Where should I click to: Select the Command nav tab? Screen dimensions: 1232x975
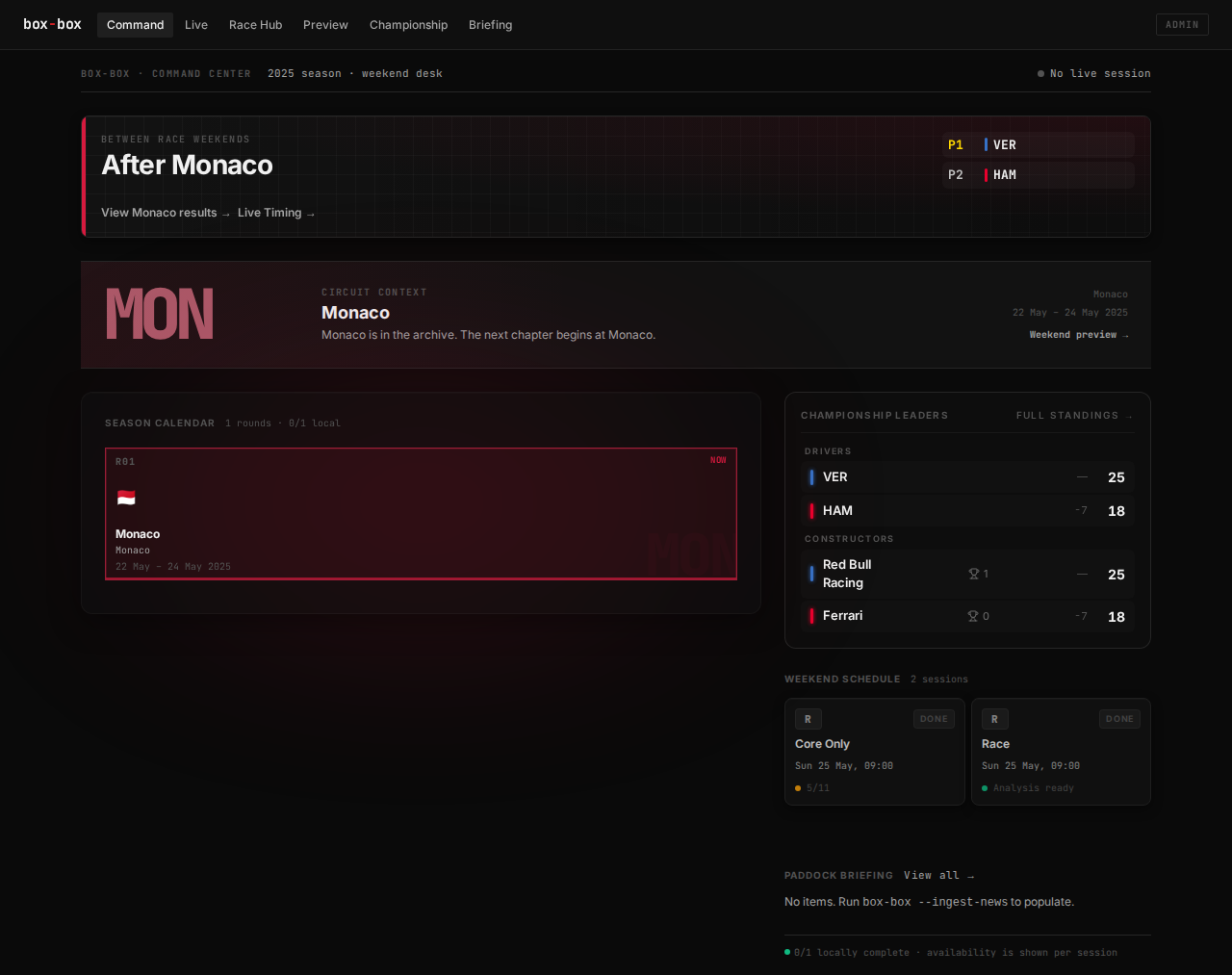click(x=135, y=25)
